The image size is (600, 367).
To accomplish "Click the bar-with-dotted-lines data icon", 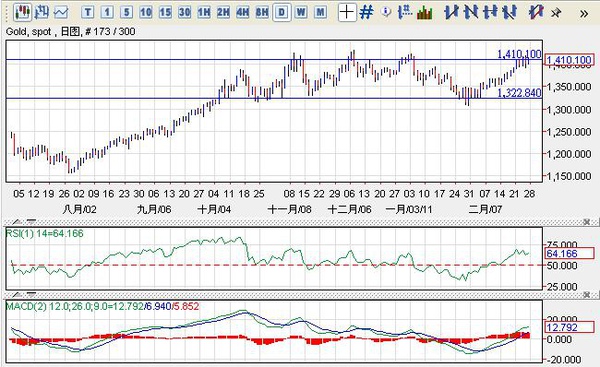I will click(405, 12).
